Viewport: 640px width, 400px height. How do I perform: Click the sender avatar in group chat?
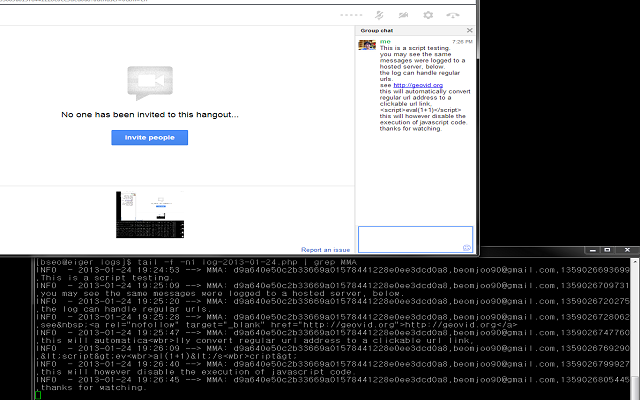click(x=367, y=45)
